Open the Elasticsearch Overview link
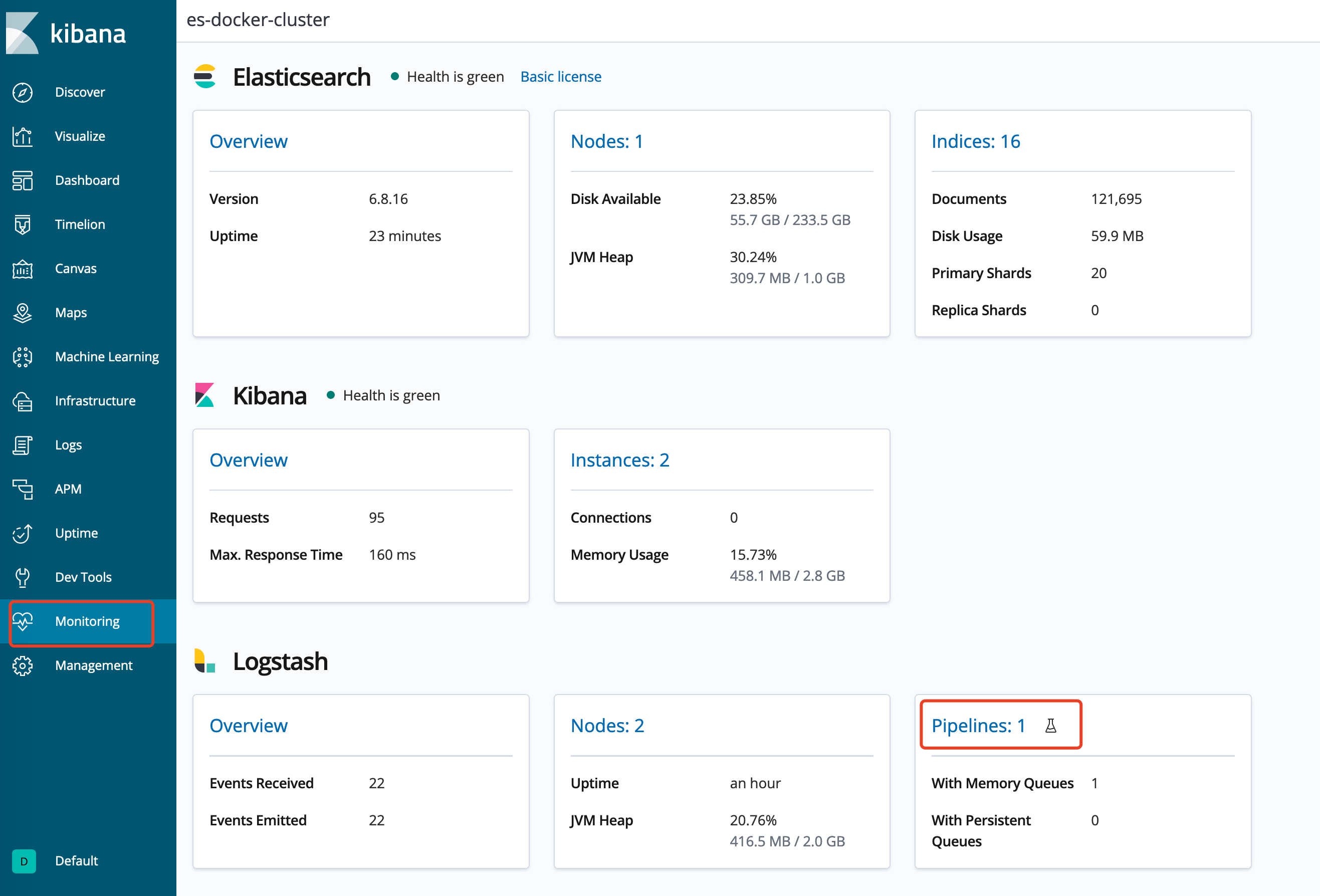Image resolution: width=1320 pixels, height=896 pixels. (248, 141)
